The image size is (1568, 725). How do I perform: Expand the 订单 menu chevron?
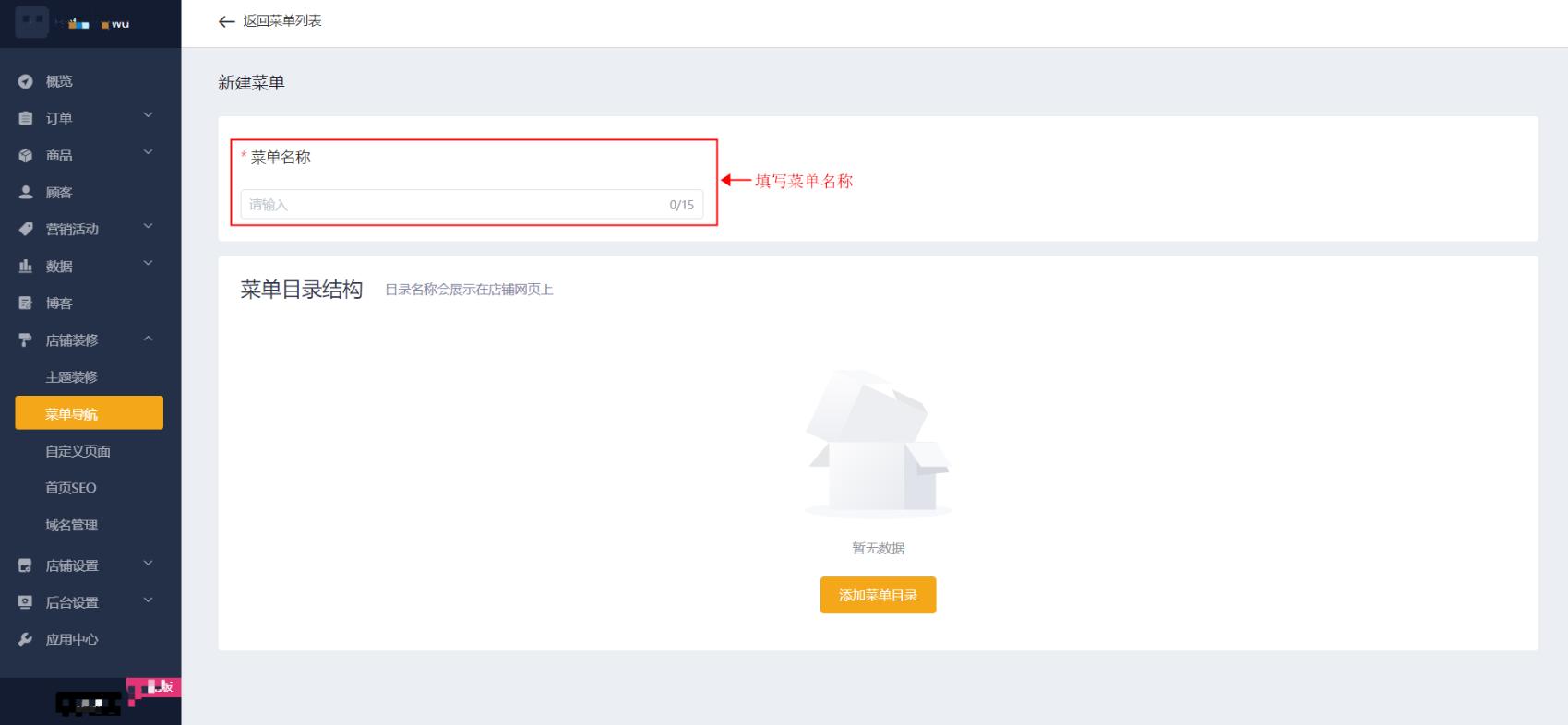point(148,116)
